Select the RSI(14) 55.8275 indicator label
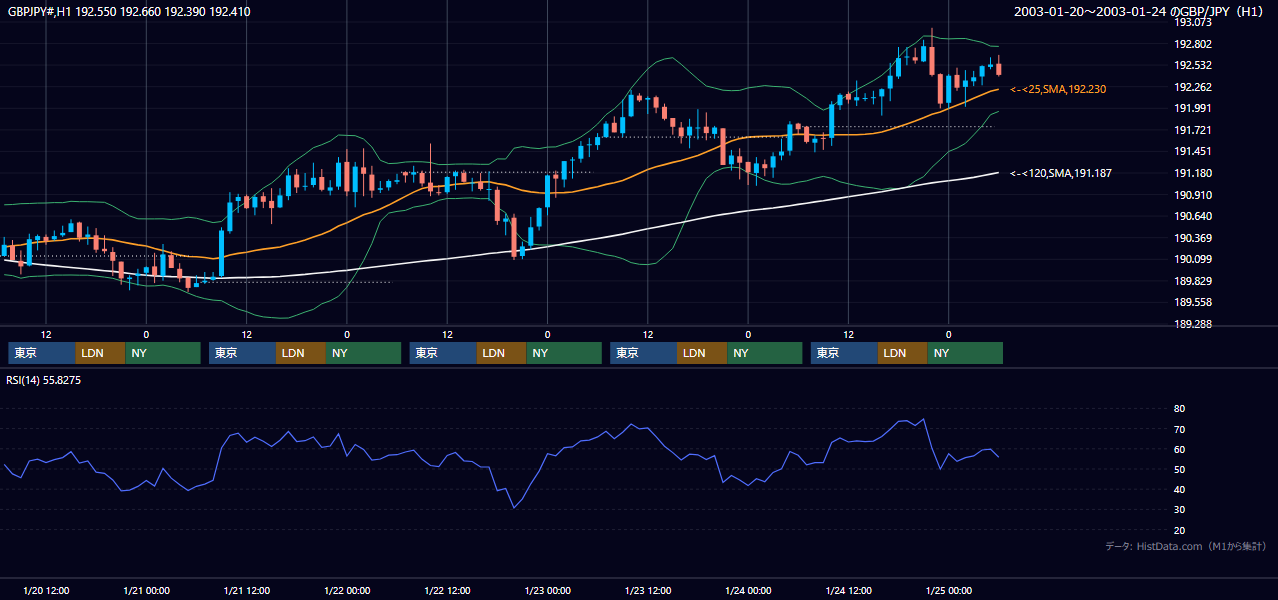Screen dimensions: 1278x600 (44, 380)
